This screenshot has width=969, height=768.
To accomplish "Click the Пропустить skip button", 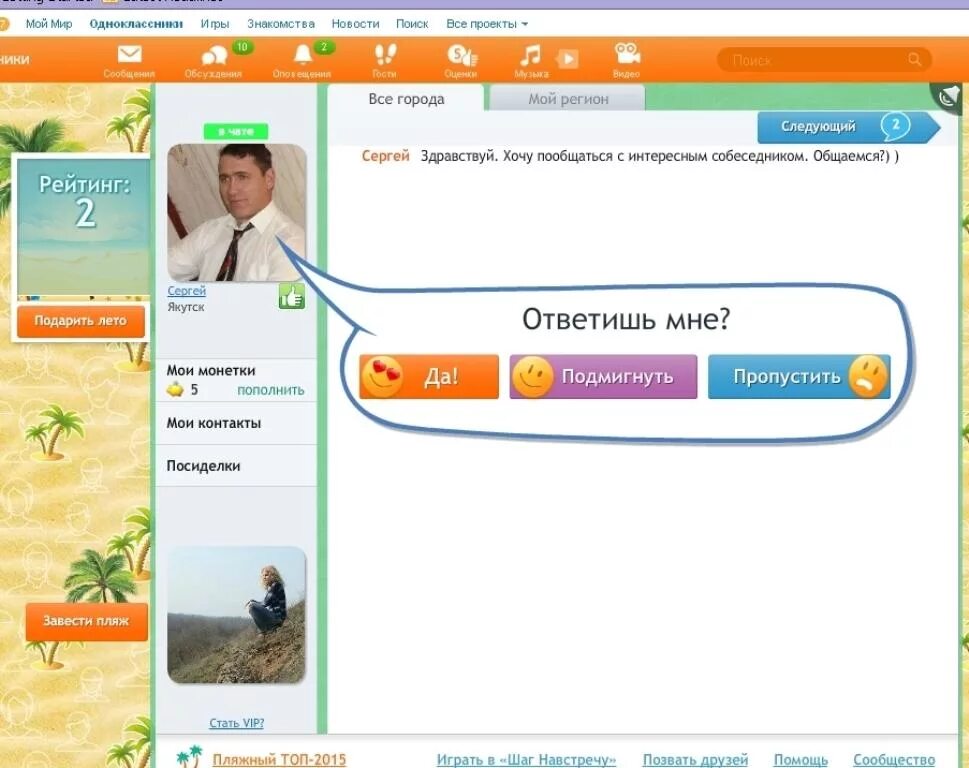I will tap(799, 376).
